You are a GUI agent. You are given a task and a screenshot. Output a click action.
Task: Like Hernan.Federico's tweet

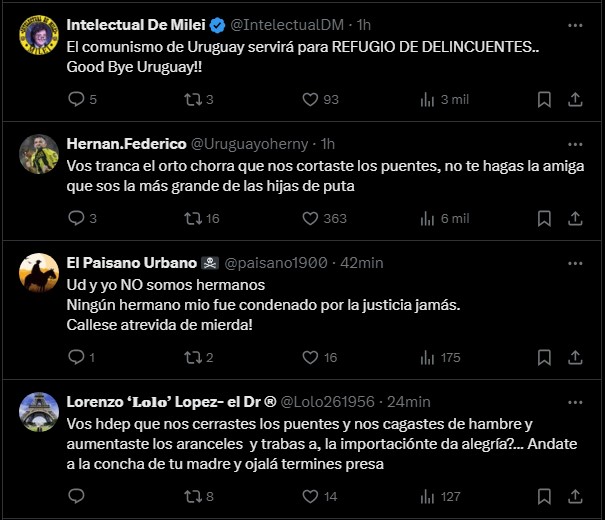[310, 218]
